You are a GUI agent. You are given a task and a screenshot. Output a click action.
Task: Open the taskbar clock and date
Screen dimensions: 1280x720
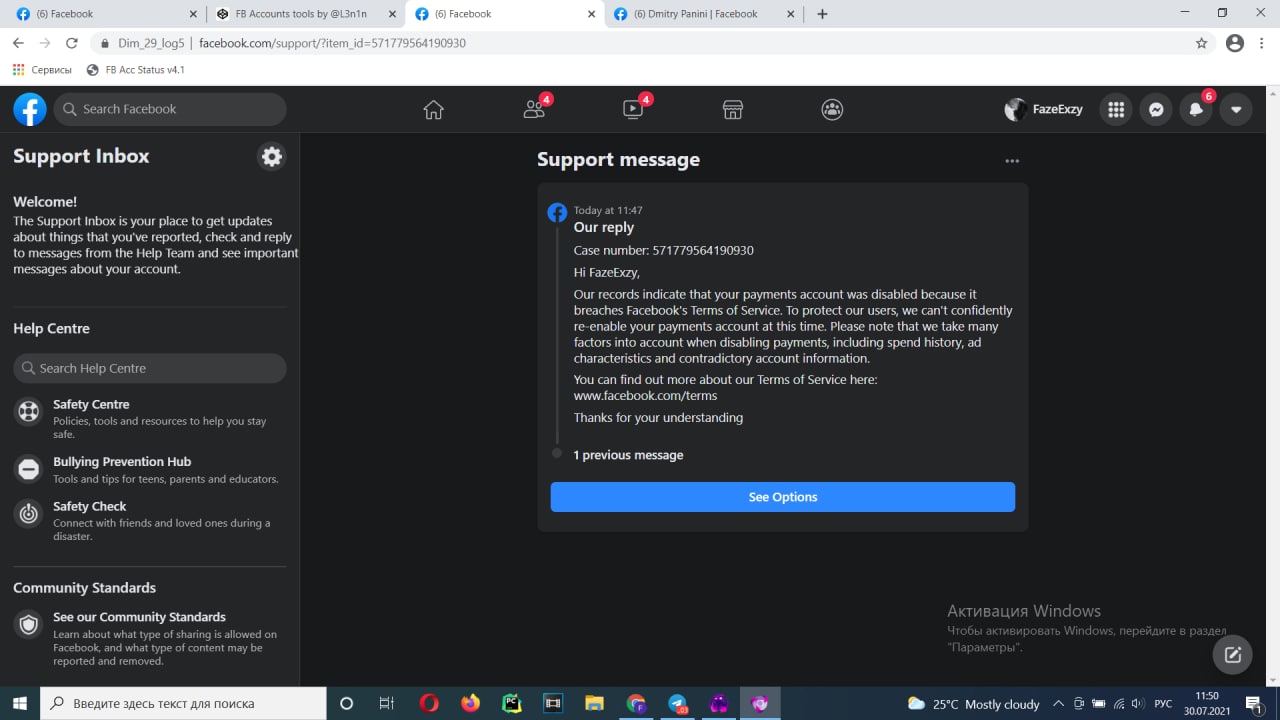click(1207, 703)
